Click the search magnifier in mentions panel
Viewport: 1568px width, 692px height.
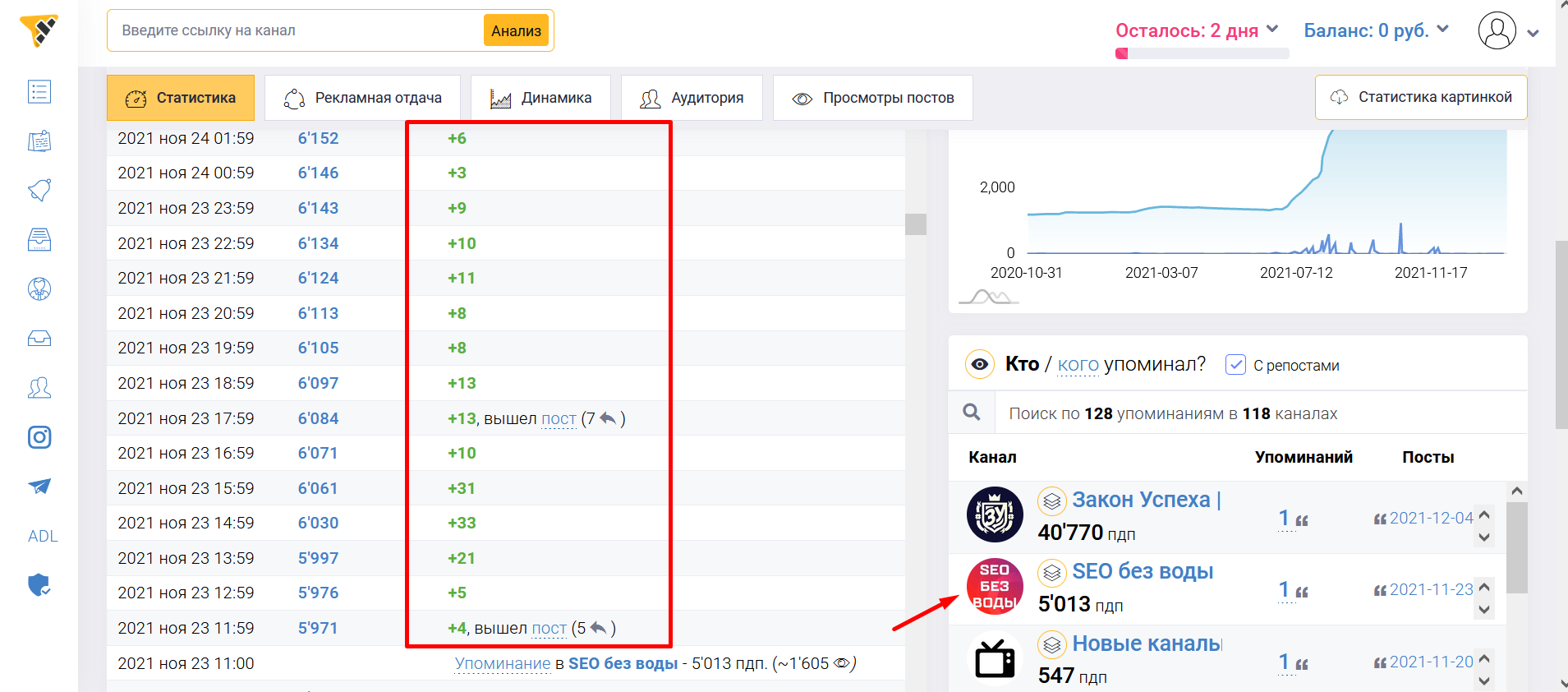pos(972,413)
